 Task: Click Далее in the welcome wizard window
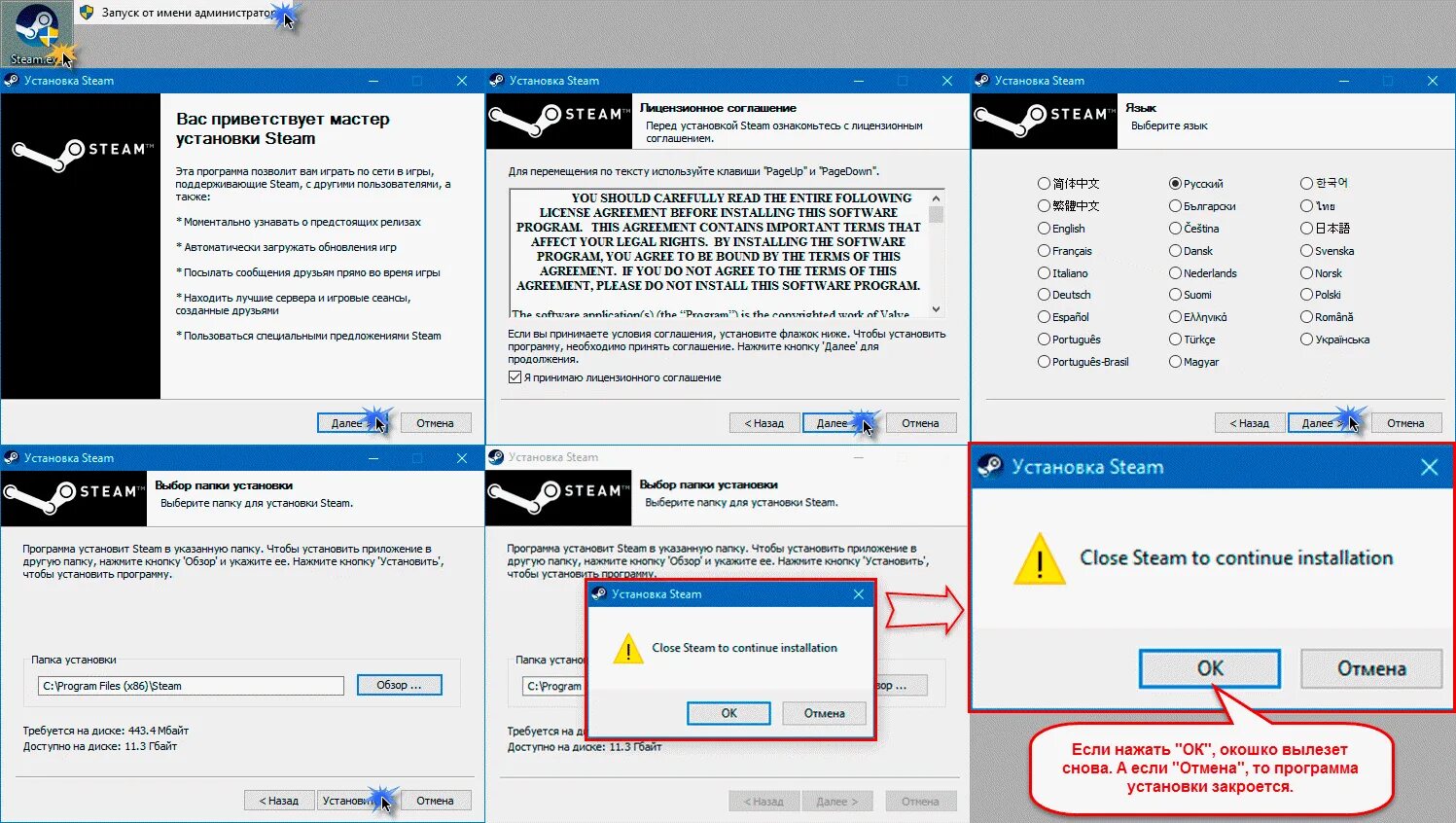[353, 423]
